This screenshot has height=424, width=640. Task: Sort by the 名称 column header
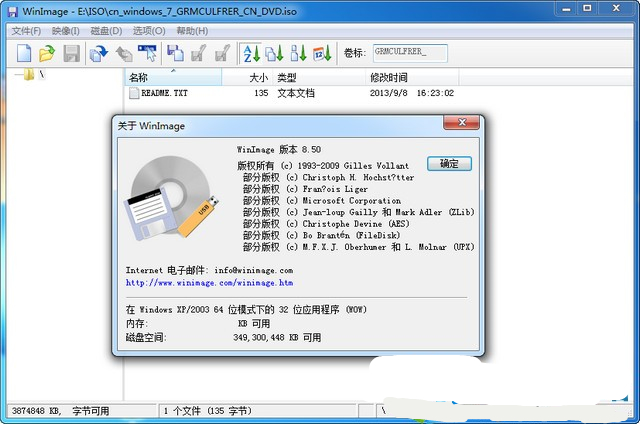(173, 77)
